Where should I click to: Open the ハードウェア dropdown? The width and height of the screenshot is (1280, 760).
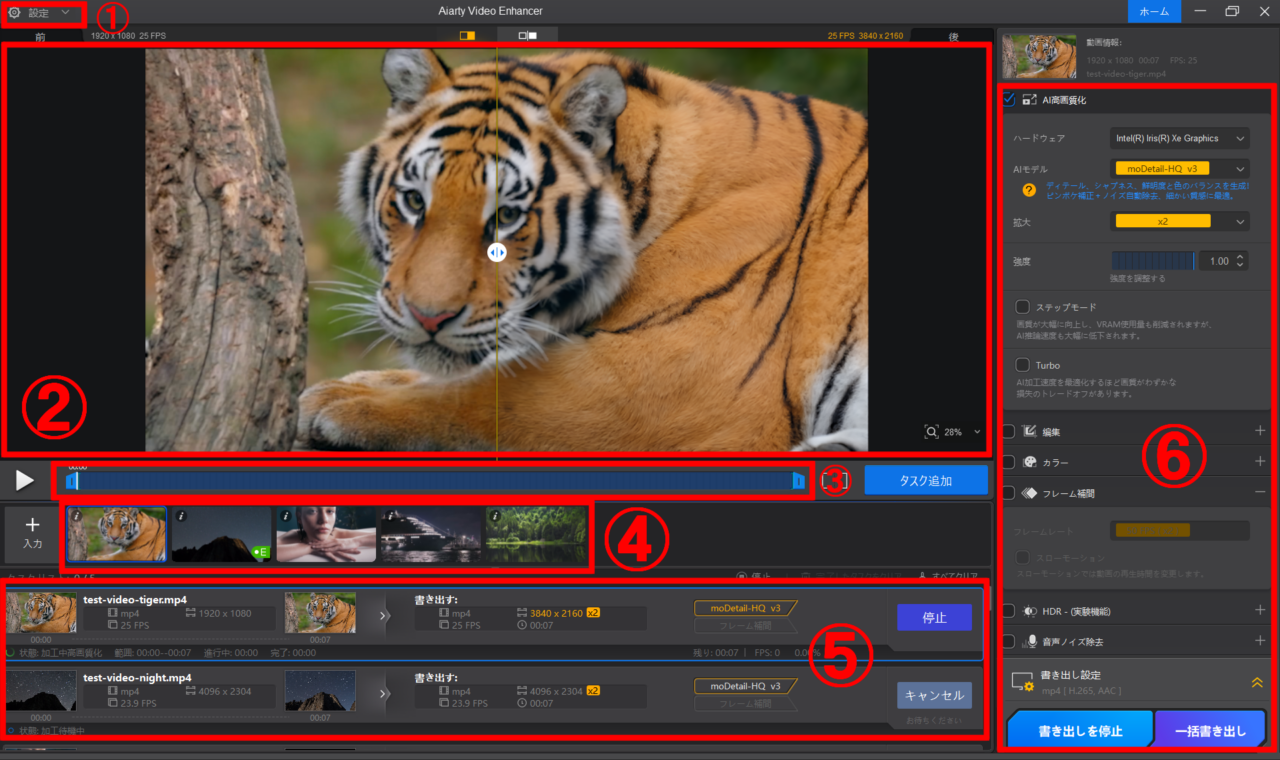click(x=1179, y=138)
